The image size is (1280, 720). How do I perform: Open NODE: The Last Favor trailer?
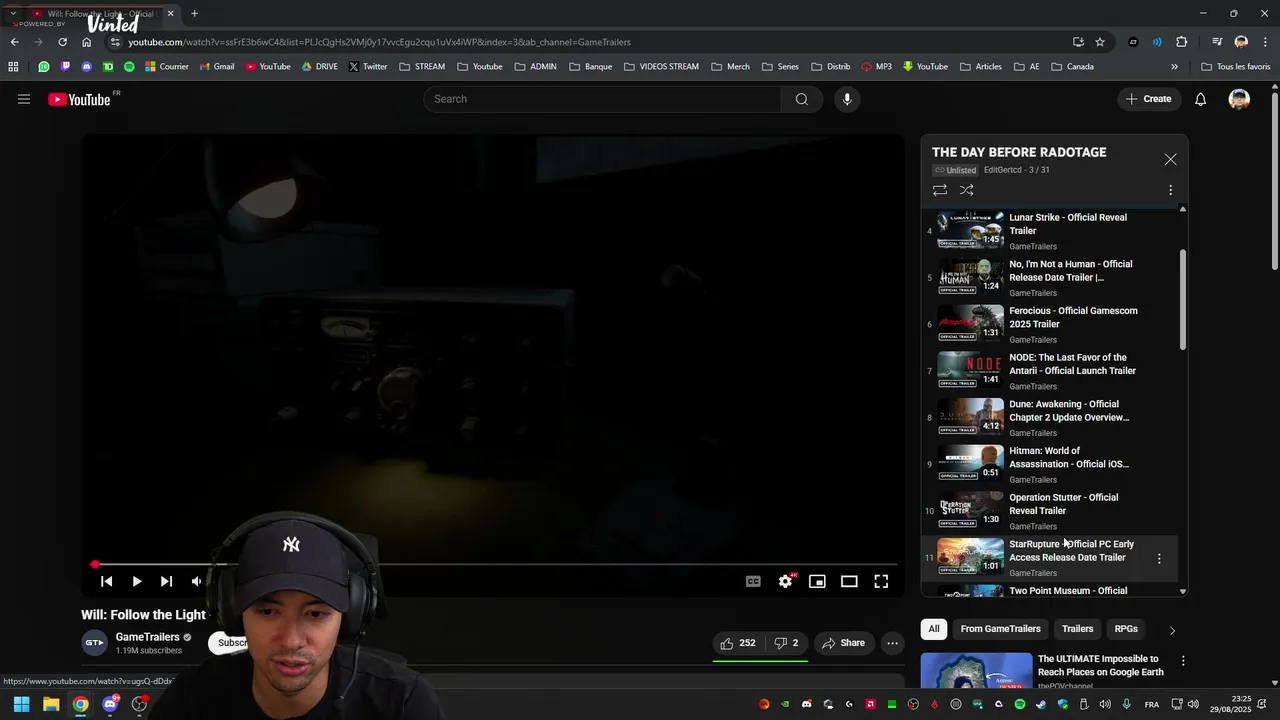click(1050, 370)
